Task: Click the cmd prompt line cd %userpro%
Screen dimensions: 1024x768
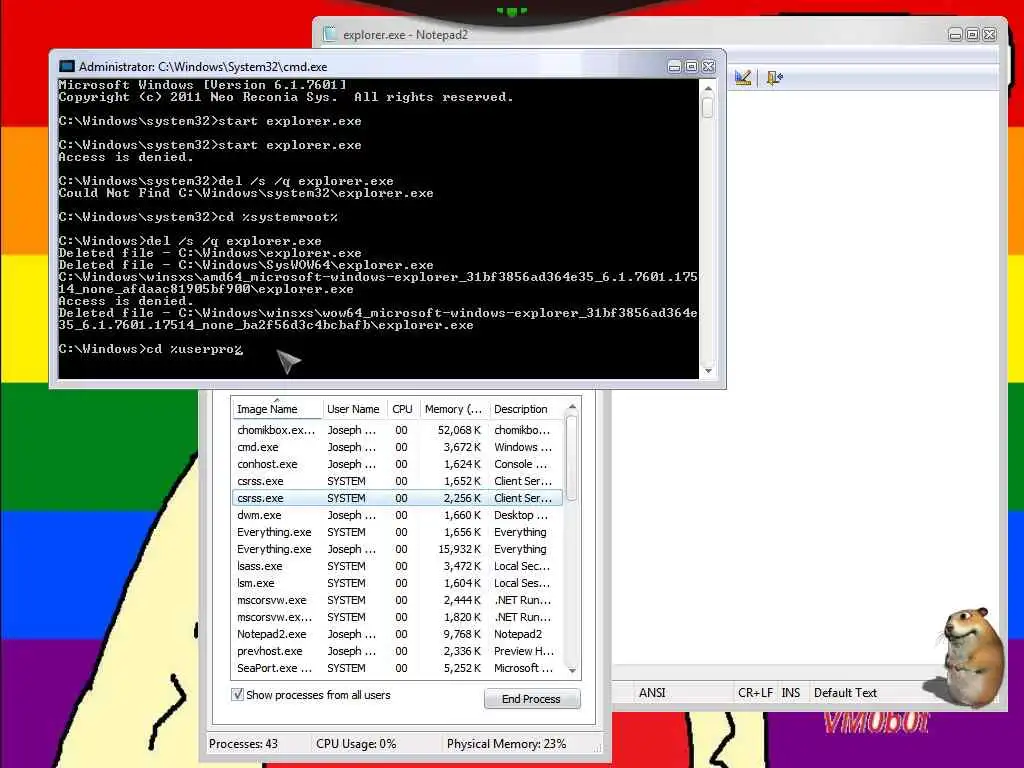Action: pos(151,349)
